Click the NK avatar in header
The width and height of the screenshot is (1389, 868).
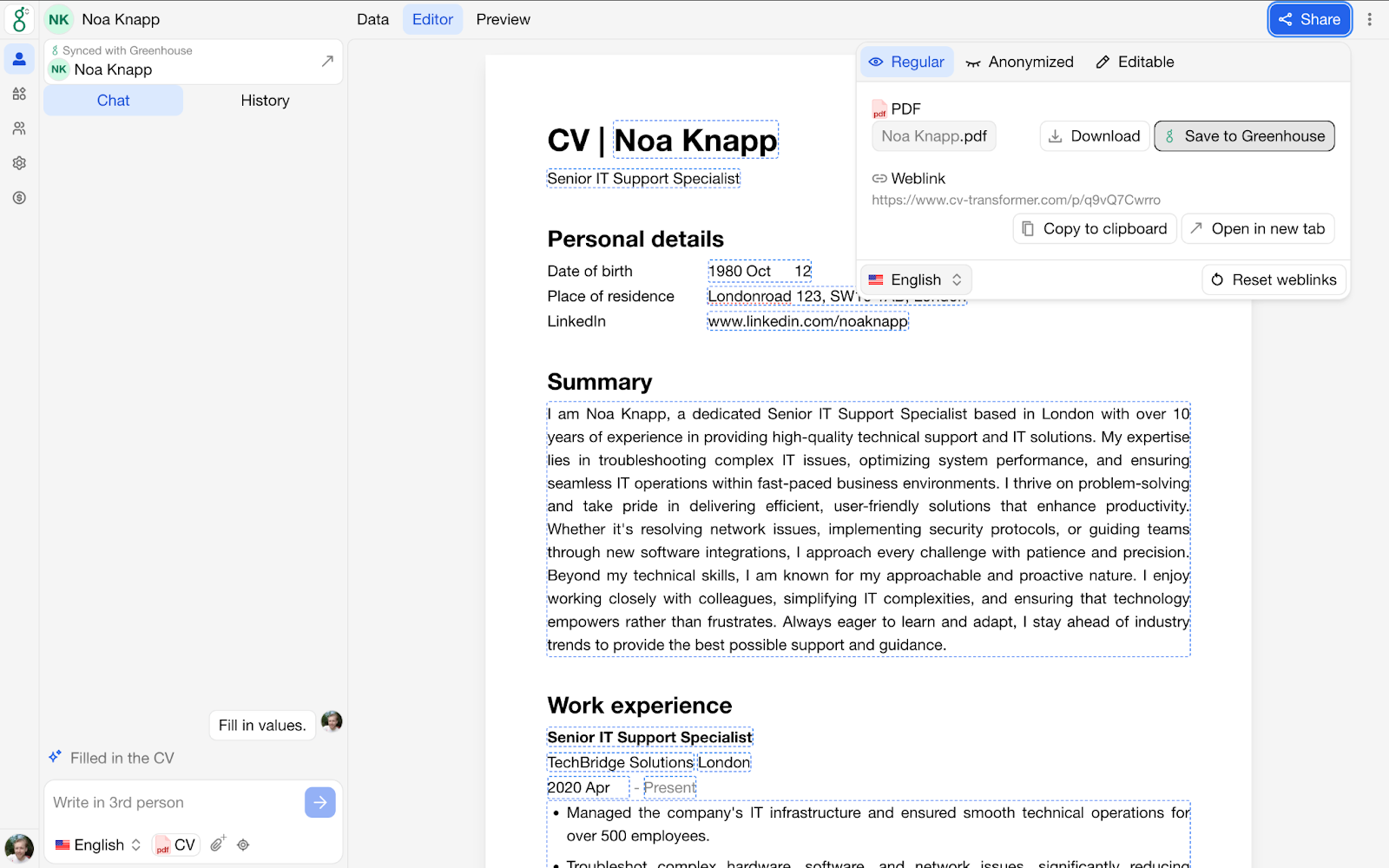point(59,19)
